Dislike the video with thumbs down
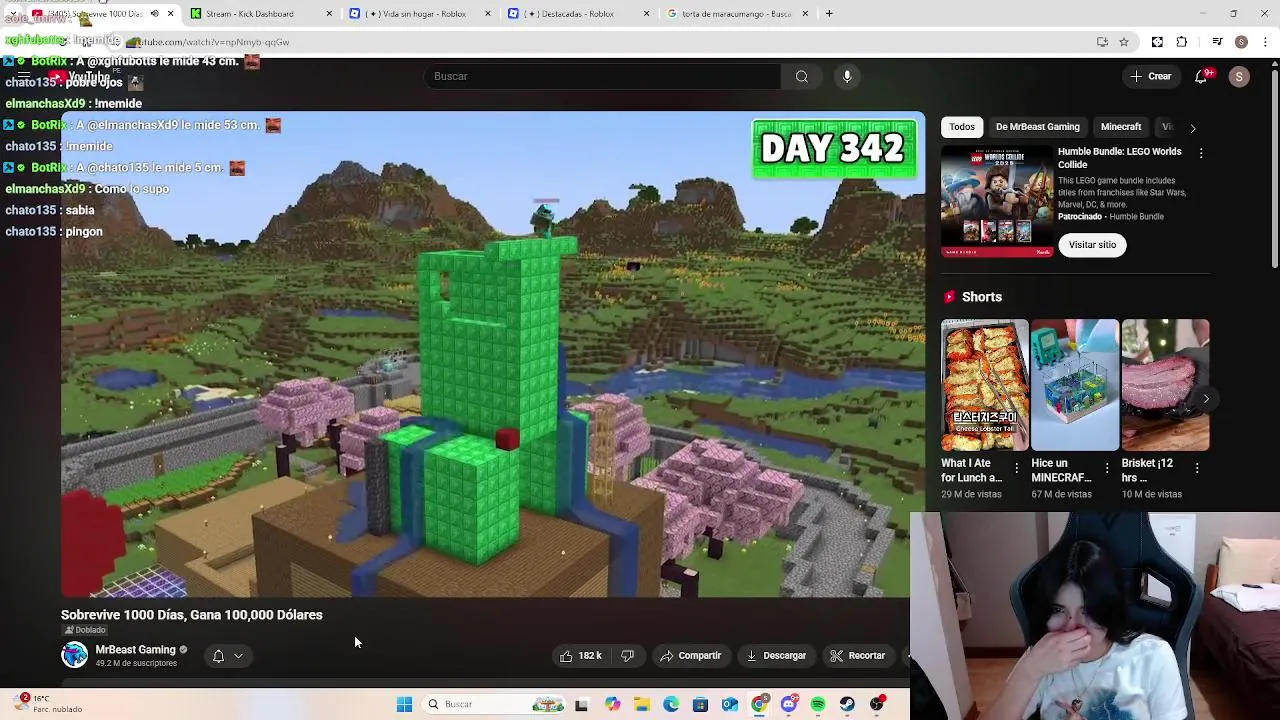Screen dimensions: 1280x720 (627, 656)
